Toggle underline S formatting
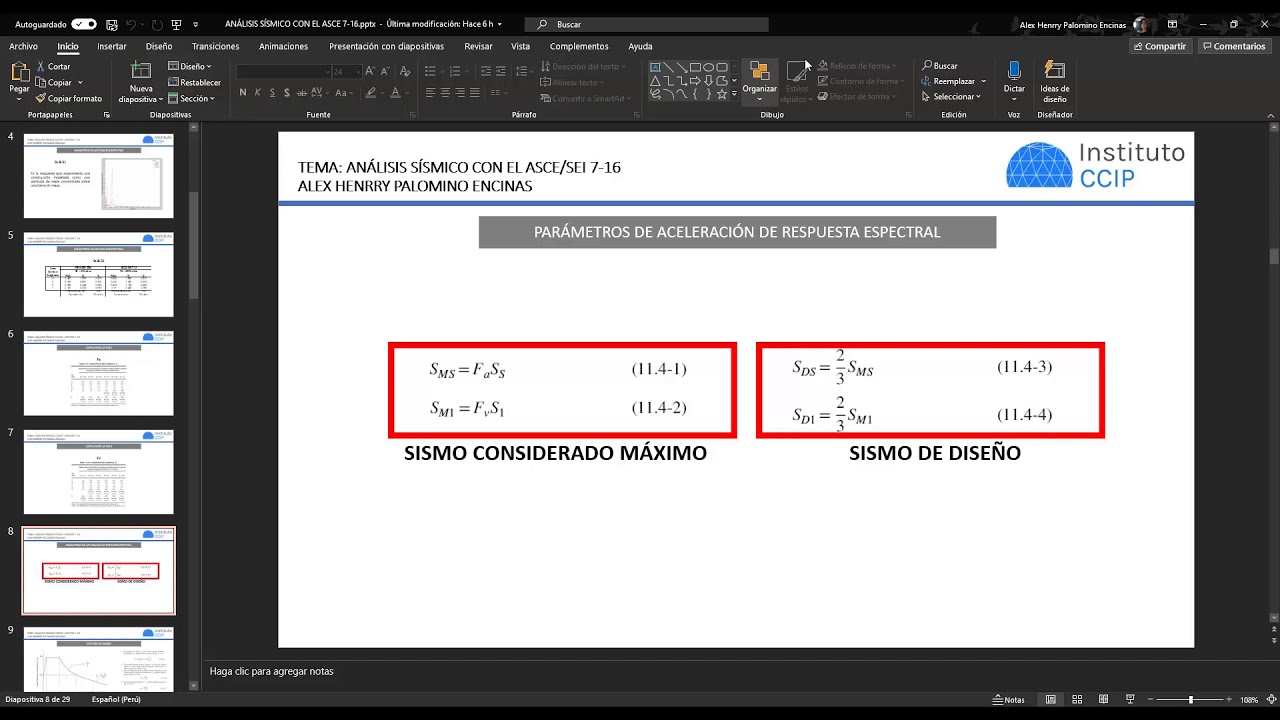1280x720 pixels. [x=272, y=92]
